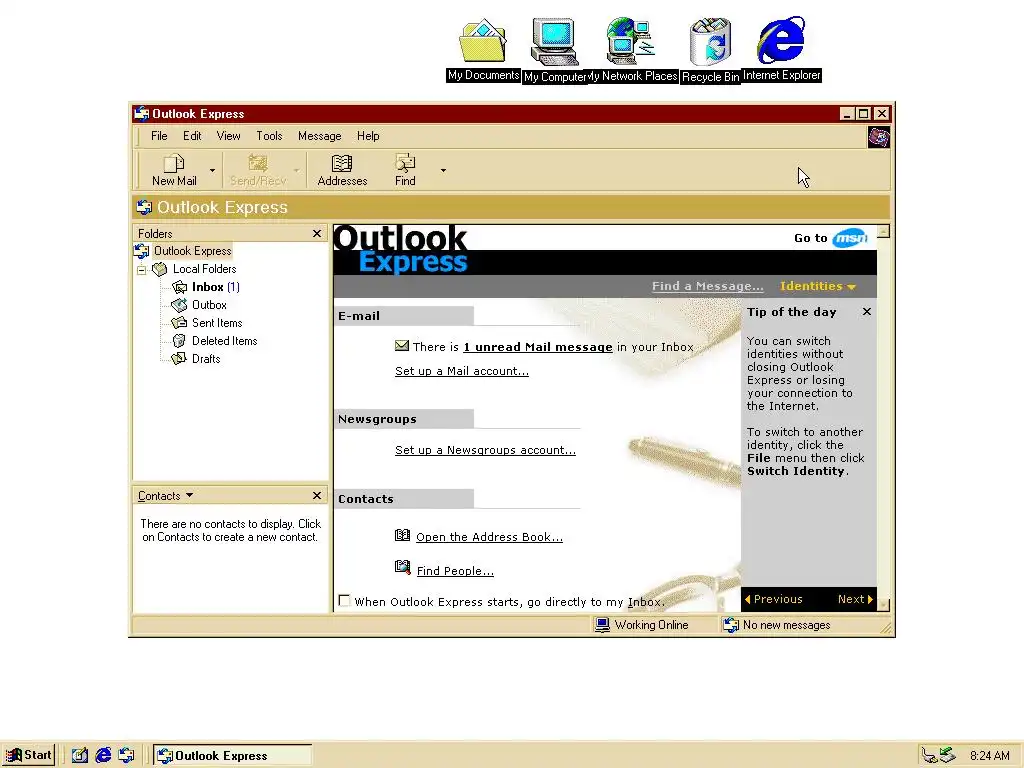Viewport: 1024px width, 768px height.
Task: Select Outlook Express root in folder tree
Action: tap(192, 251)
